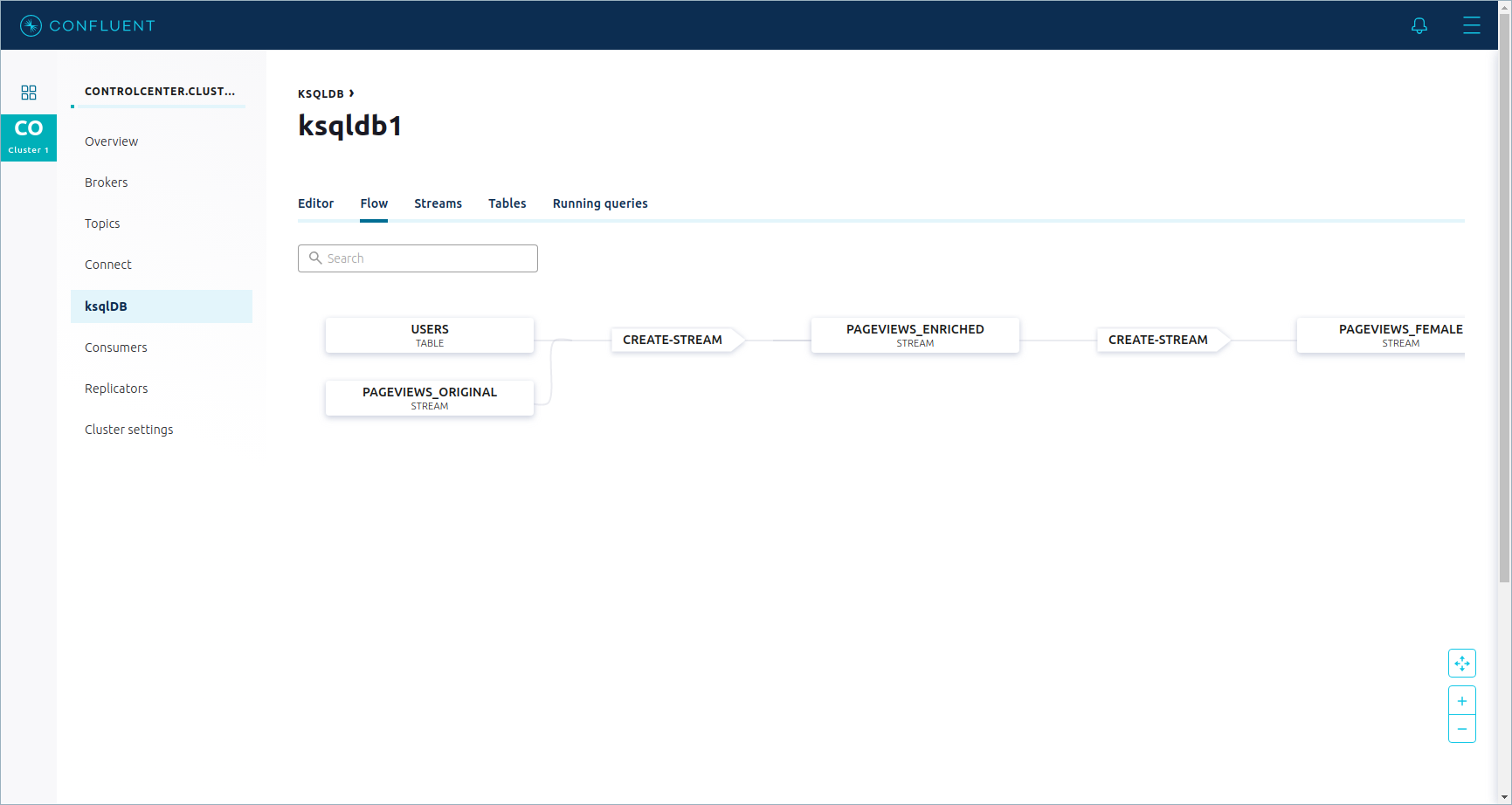Open Connect in sidebar
1512x805 pixels.
107,265
